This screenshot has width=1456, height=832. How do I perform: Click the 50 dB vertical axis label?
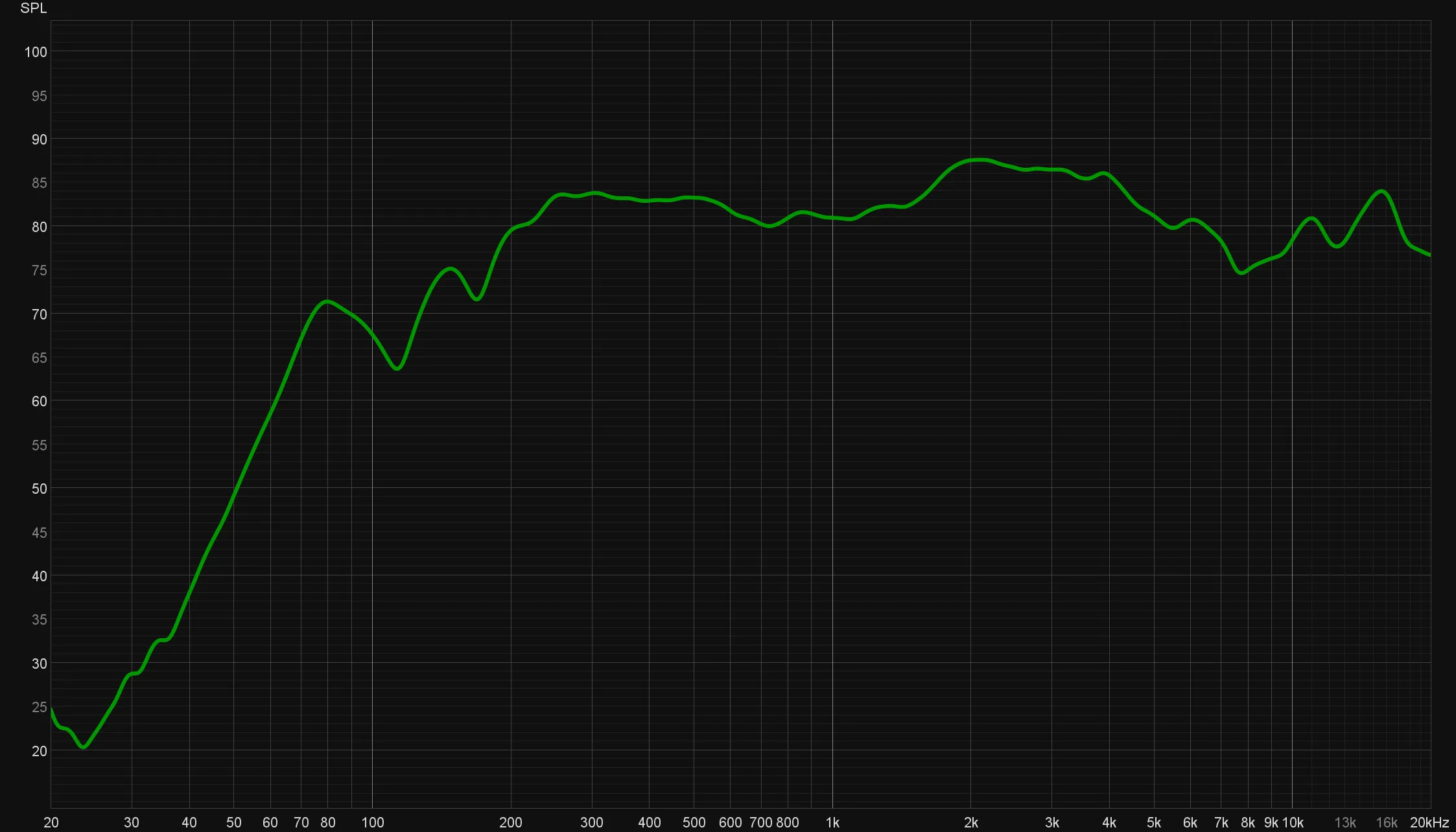[39, 489]
